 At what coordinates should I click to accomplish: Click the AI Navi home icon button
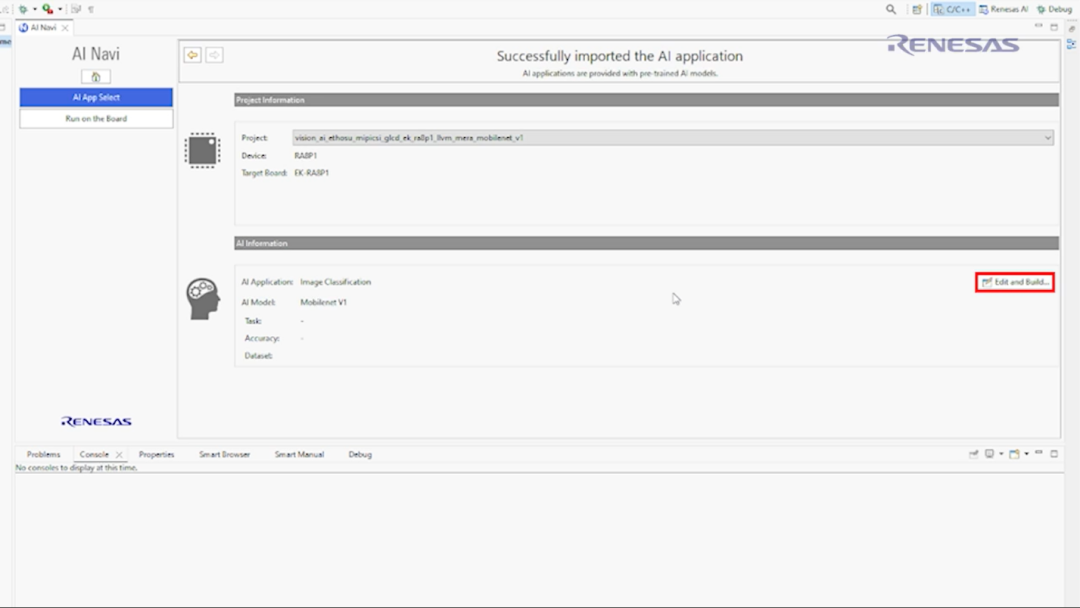96,76
